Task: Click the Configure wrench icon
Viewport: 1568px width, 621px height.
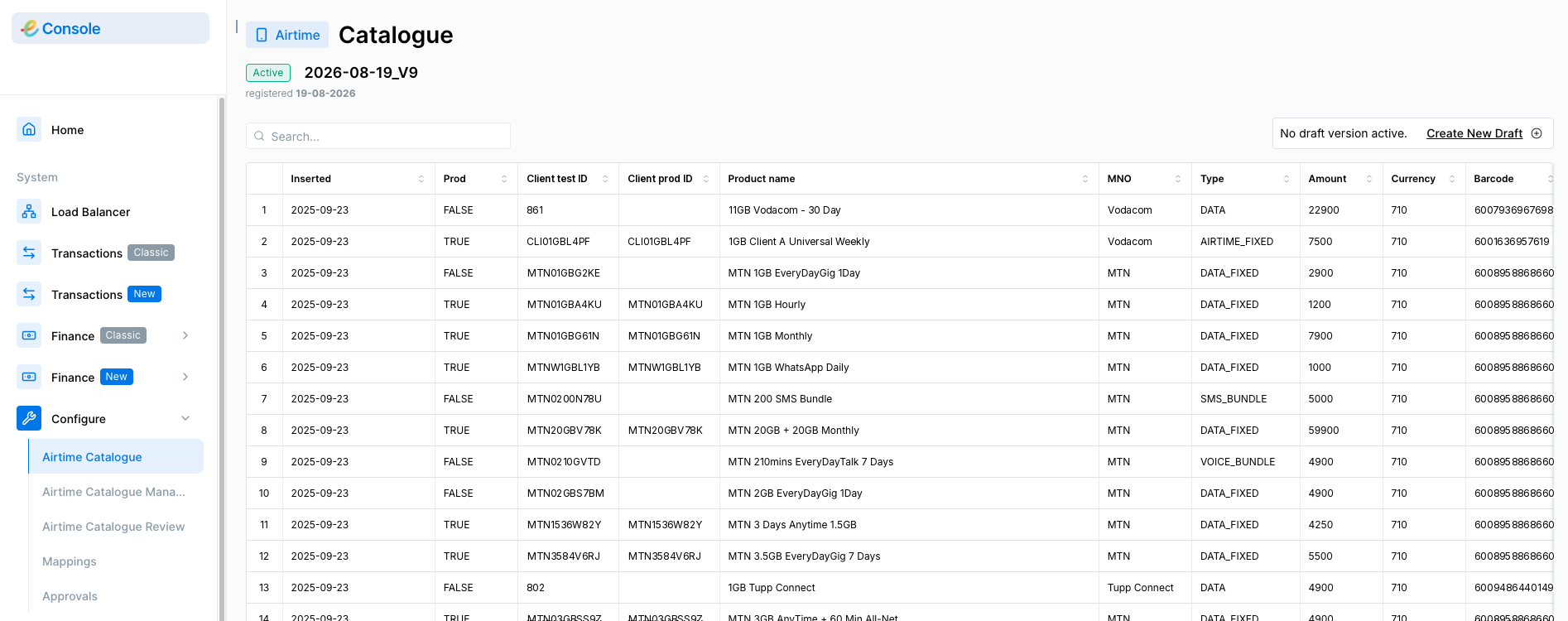Action: pos(29,418)
